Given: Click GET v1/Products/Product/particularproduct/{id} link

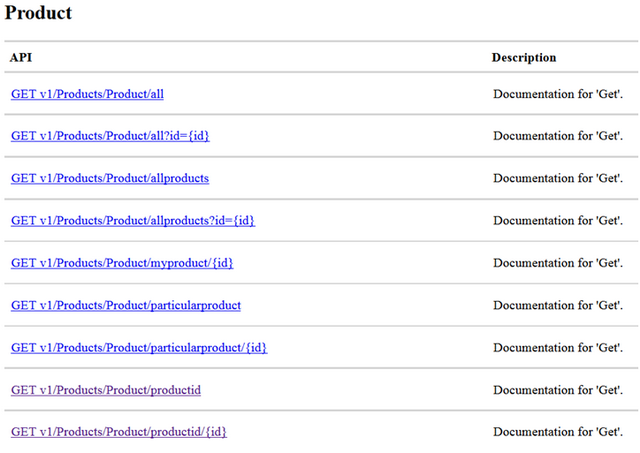Looking at the screenshot, I should click(x=139, y=348).
